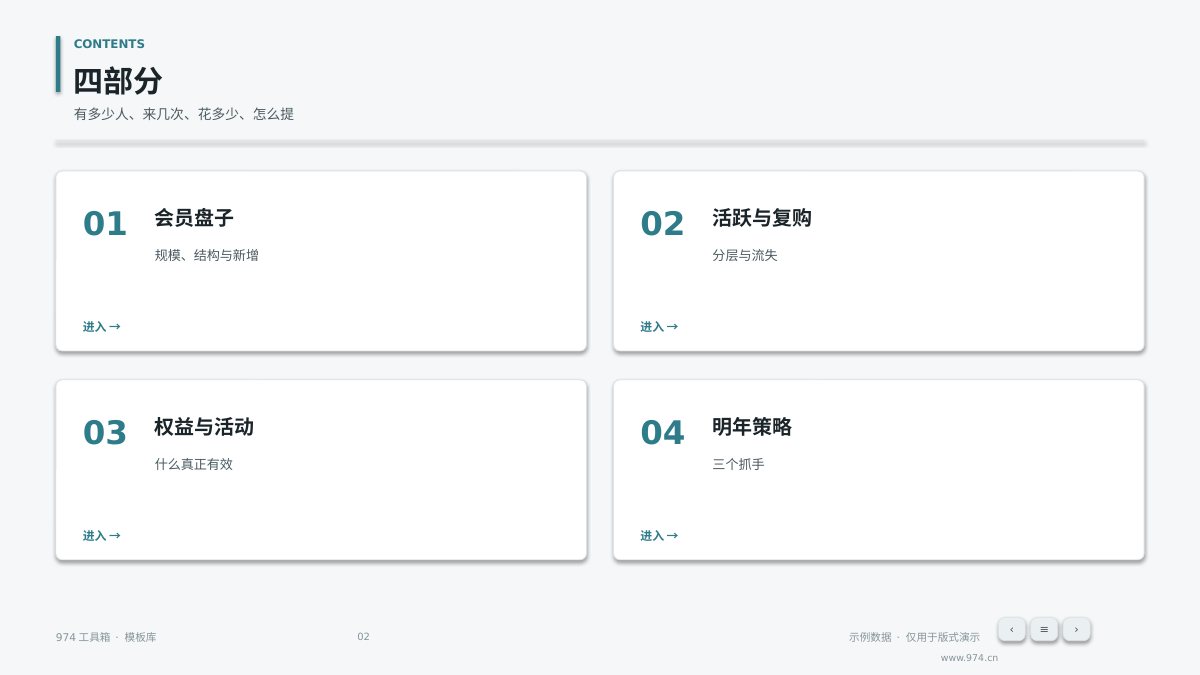Click tagline 有多少人、来几次、花多少、怎么提

(184, 114)
